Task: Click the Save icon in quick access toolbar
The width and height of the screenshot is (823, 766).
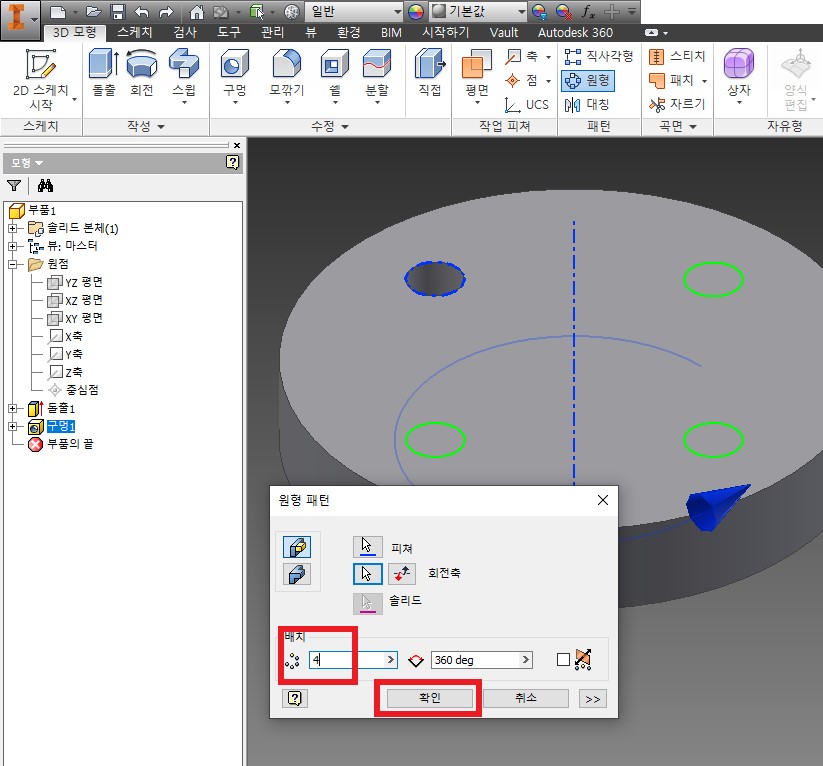Action: click(118, 12)
